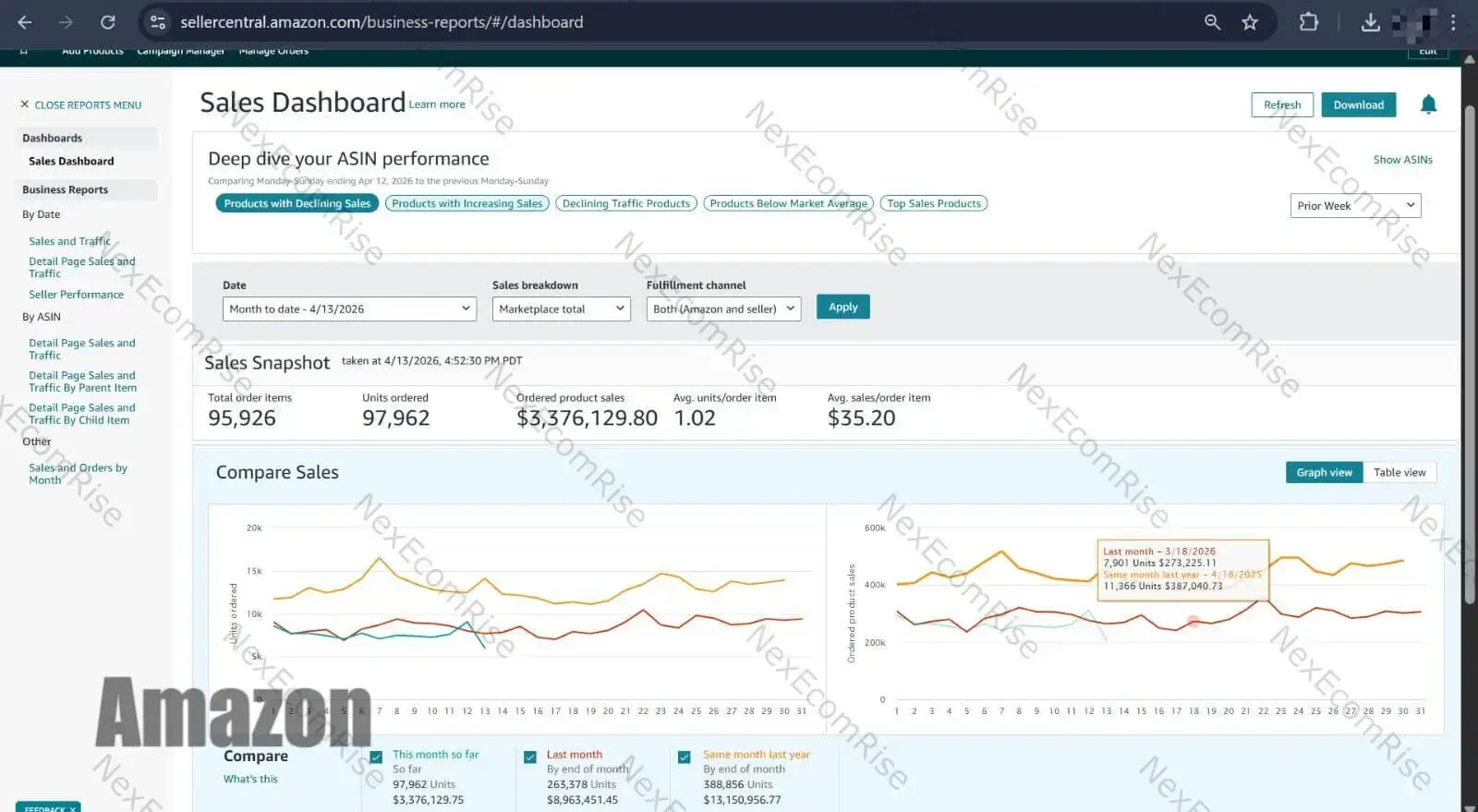This screenshot has height=812, width=1478.
Task: Click the Sales Snapshot heading
Action: [x=267, y=363]
